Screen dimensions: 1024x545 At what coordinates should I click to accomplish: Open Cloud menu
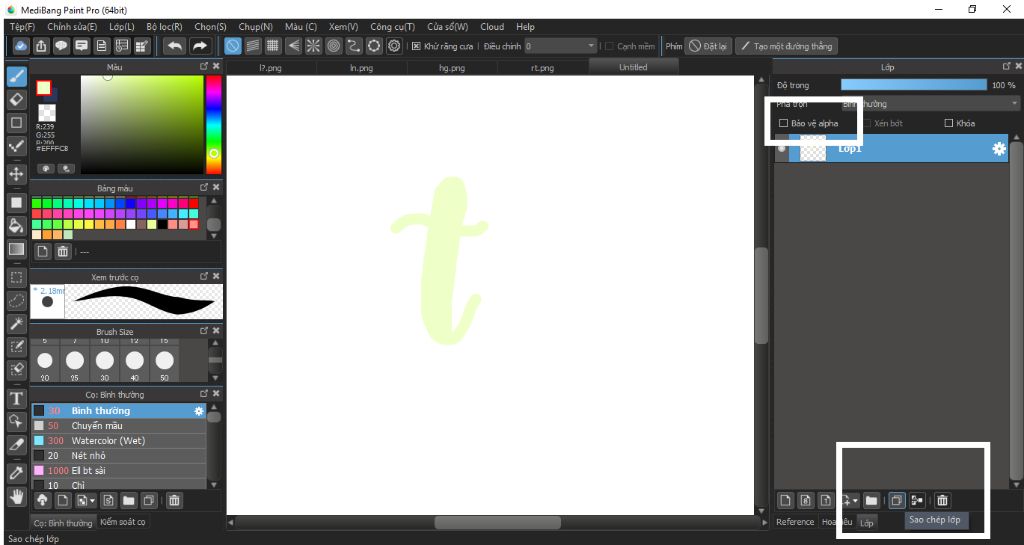coord(492,27)
